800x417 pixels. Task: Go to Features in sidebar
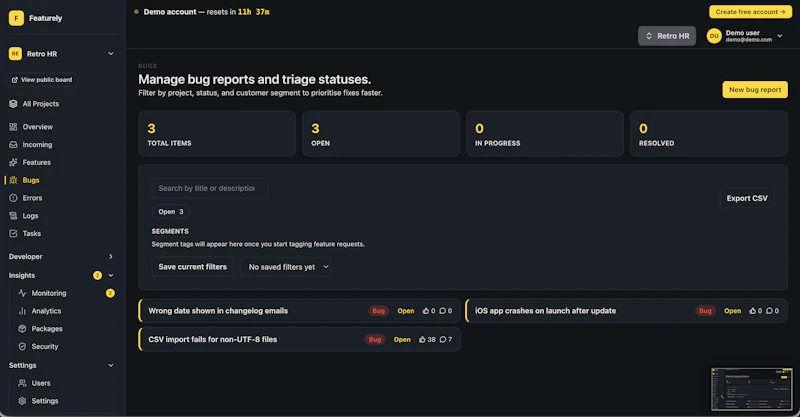coord(36,162)
